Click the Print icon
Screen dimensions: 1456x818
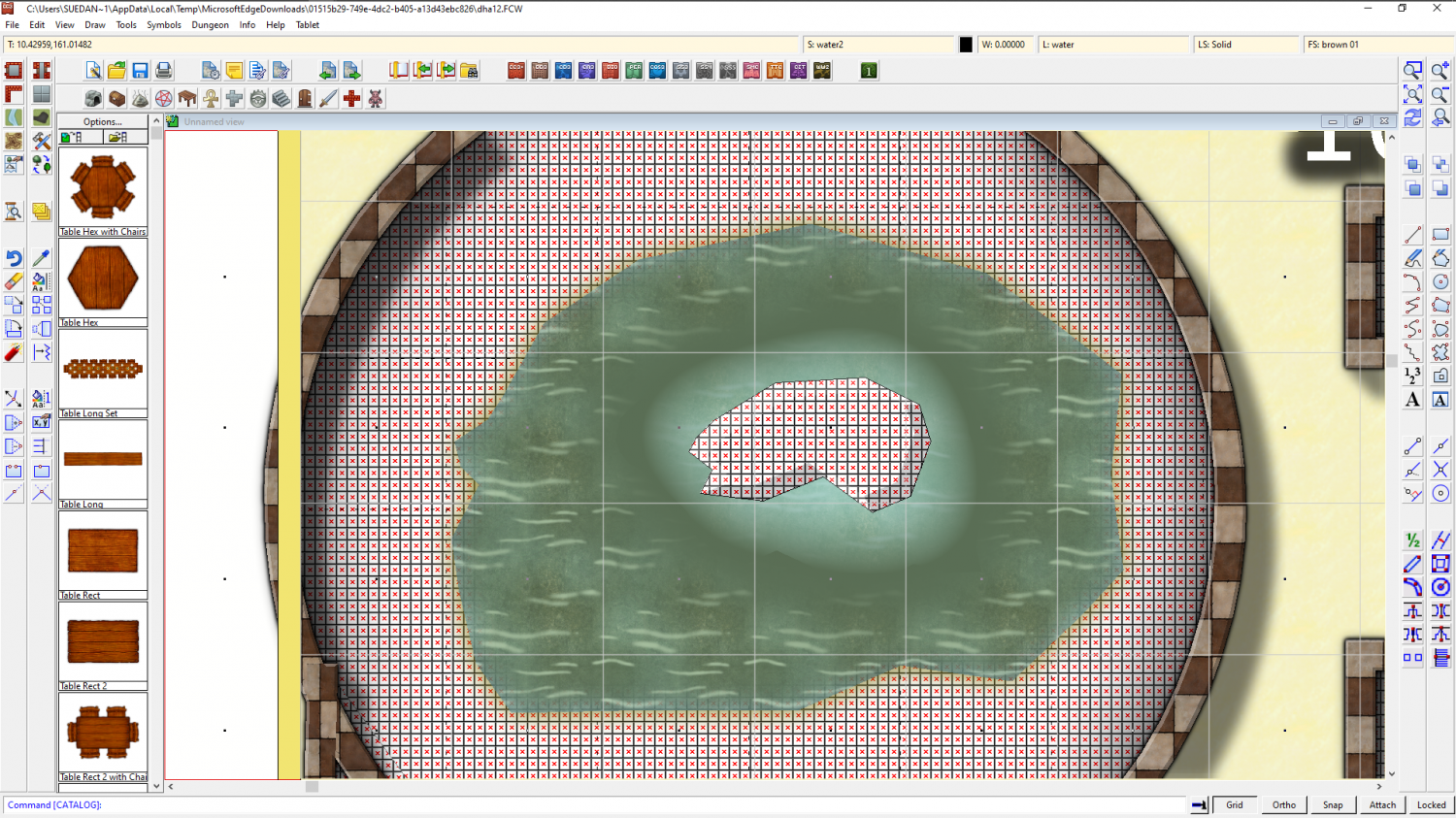pos(163,70)
